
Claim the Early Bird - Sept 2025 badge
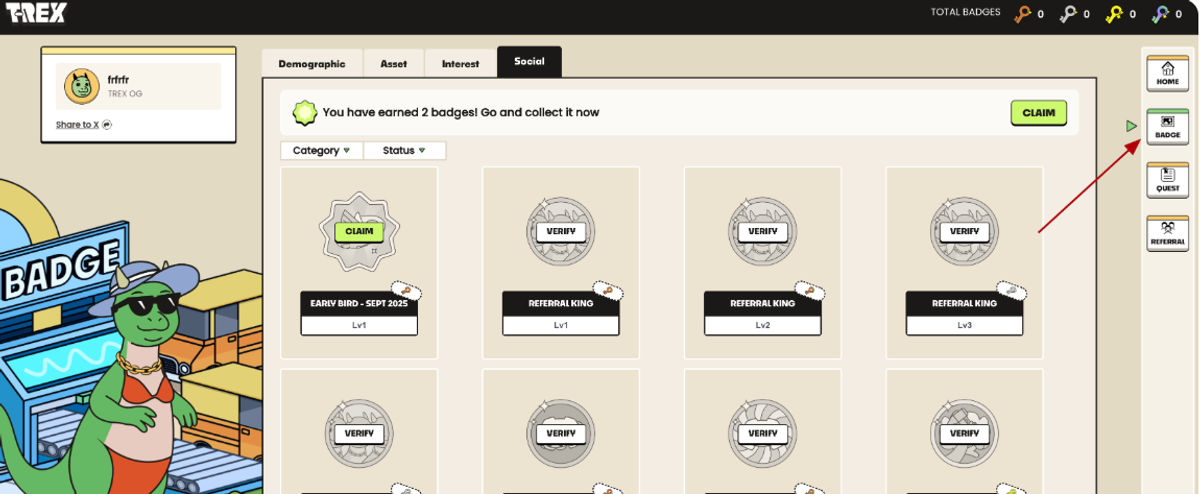[359, 231]
